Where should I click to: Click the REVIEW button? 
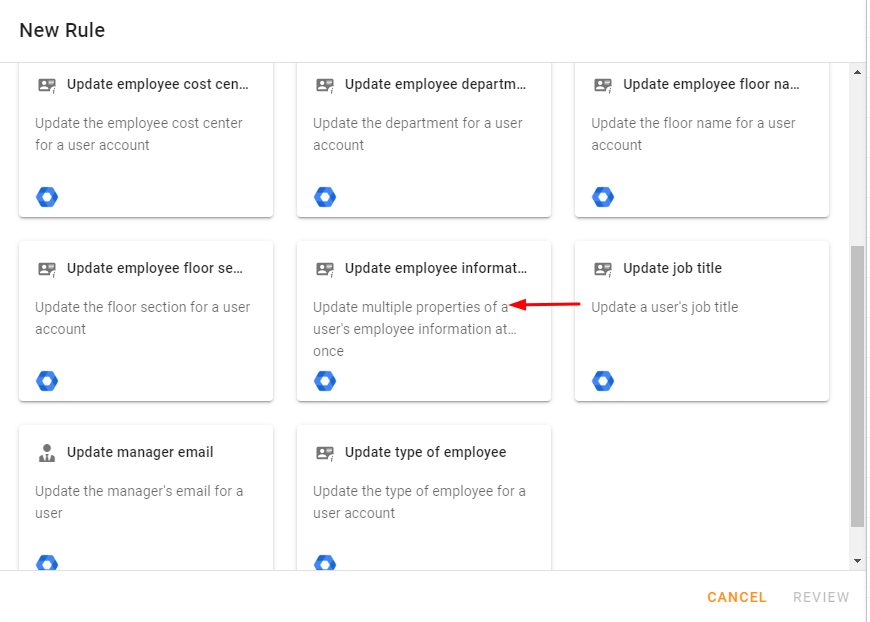click(821, 597)
